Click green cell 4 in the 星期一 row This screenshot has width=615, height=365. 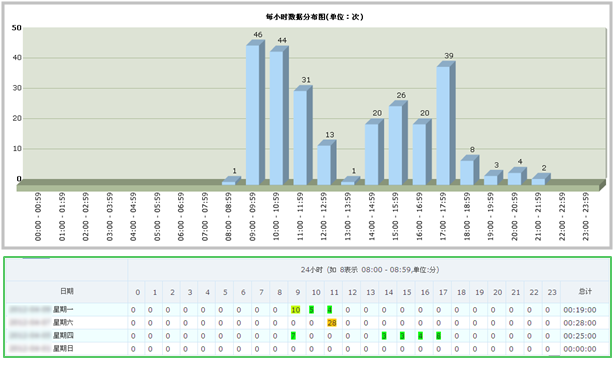329,310
